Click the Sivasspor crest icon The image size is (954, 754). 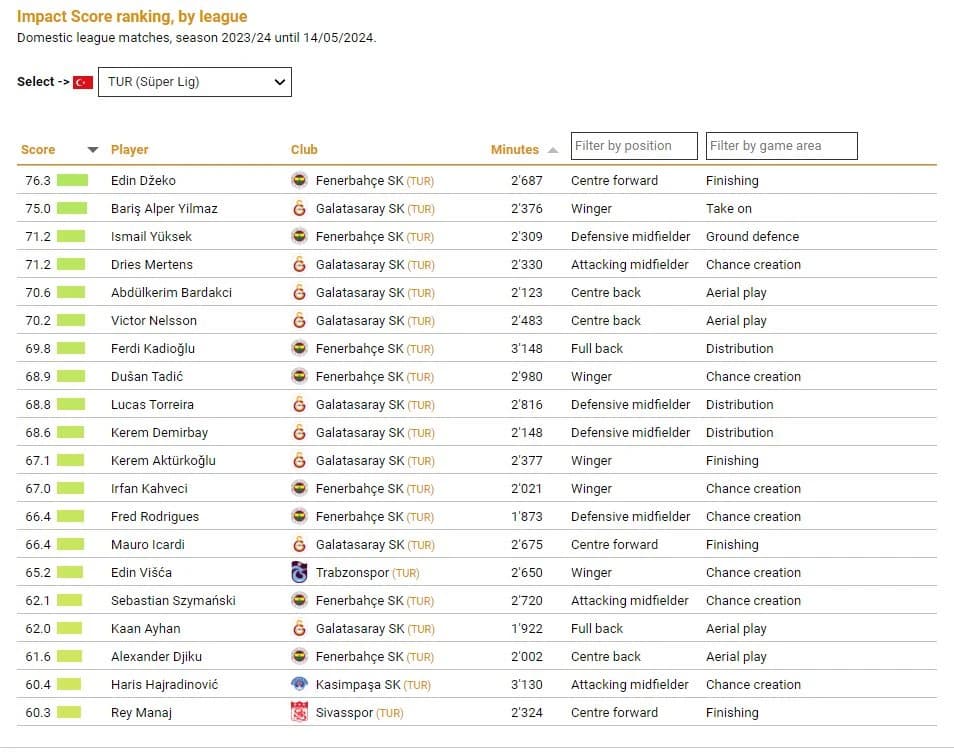[299, 713]
